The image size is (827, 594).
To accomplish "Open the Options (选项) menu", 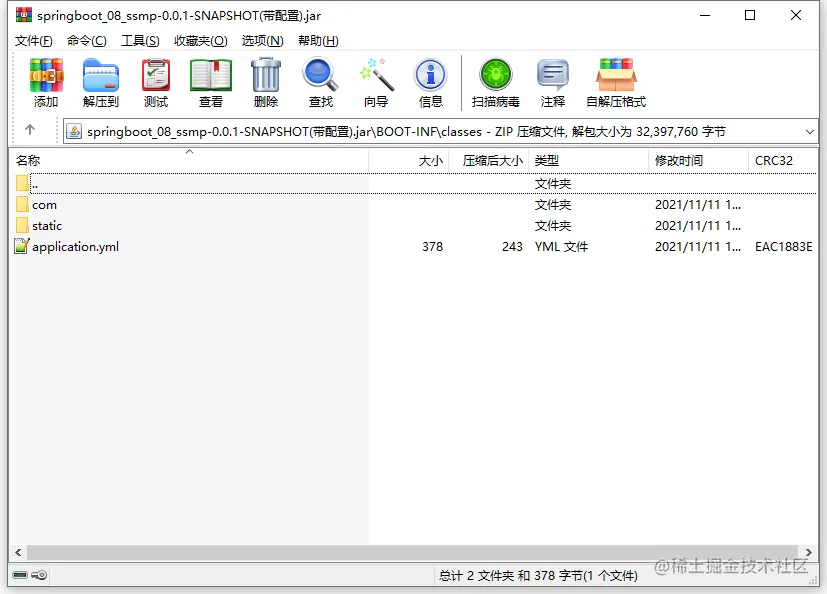I will click(x=262, y=41).
